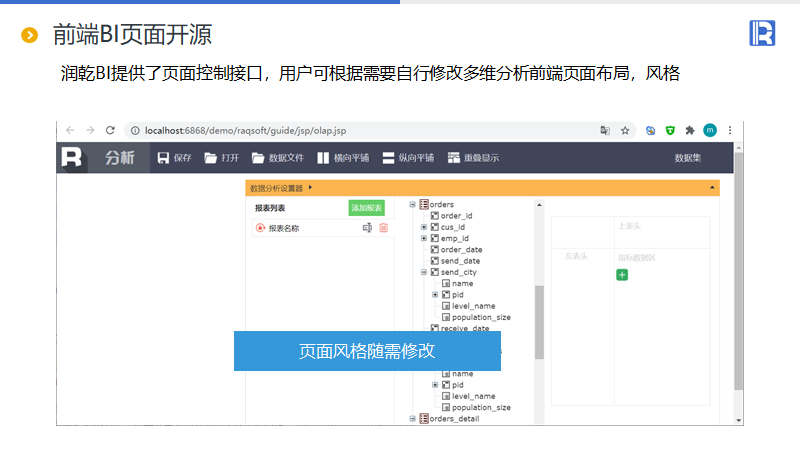Click the green shield extension icon
This screenshot has height=450, width=800.
click(670, 131)
